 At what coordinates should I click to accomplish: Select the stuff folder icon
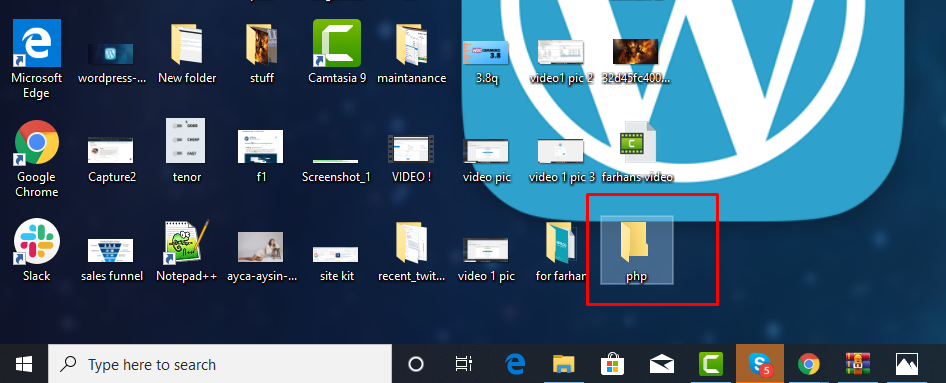pos(262,45)
